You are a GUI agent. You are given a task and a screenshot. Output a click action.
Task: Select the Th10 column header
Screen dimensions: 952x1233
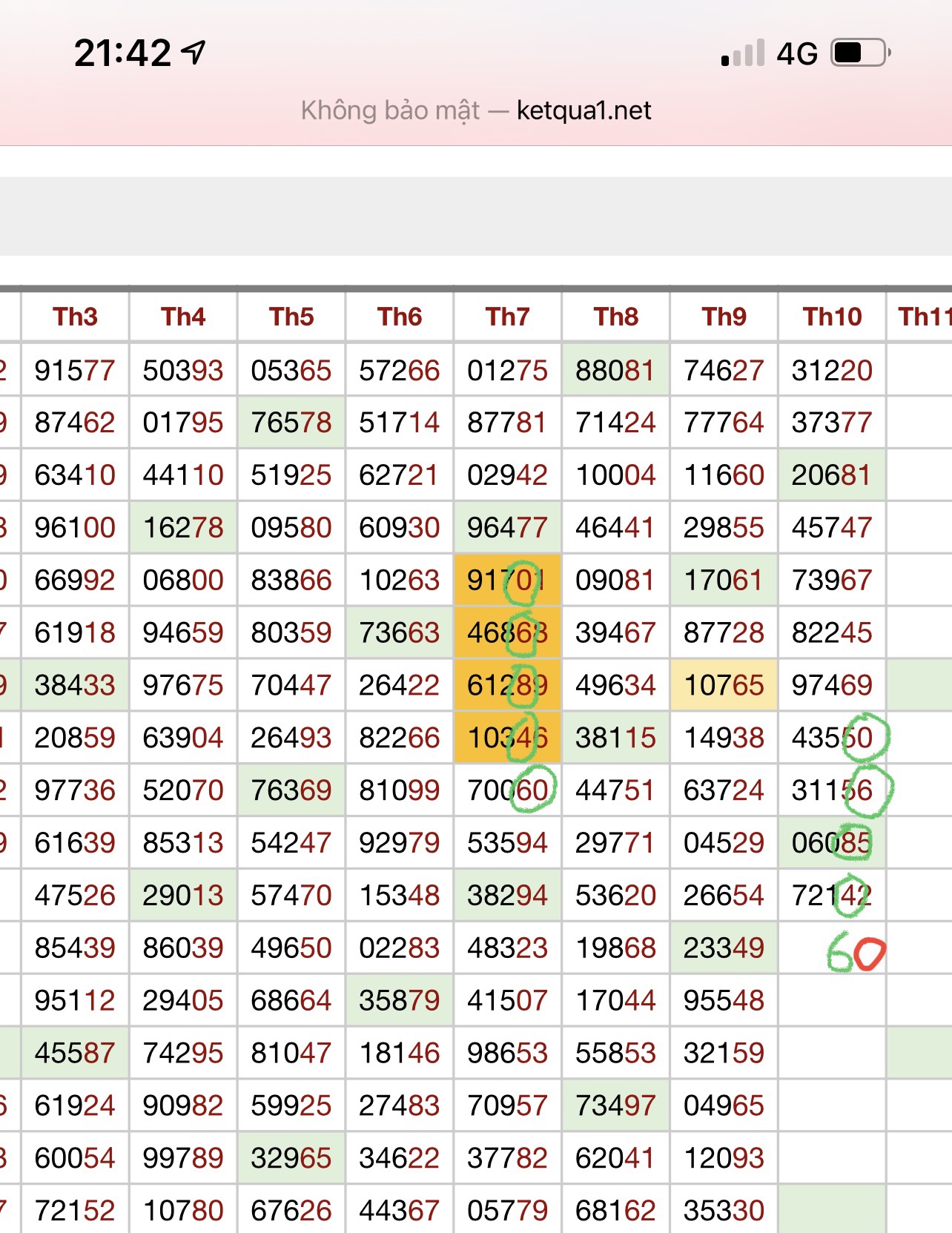coord(832,317)
